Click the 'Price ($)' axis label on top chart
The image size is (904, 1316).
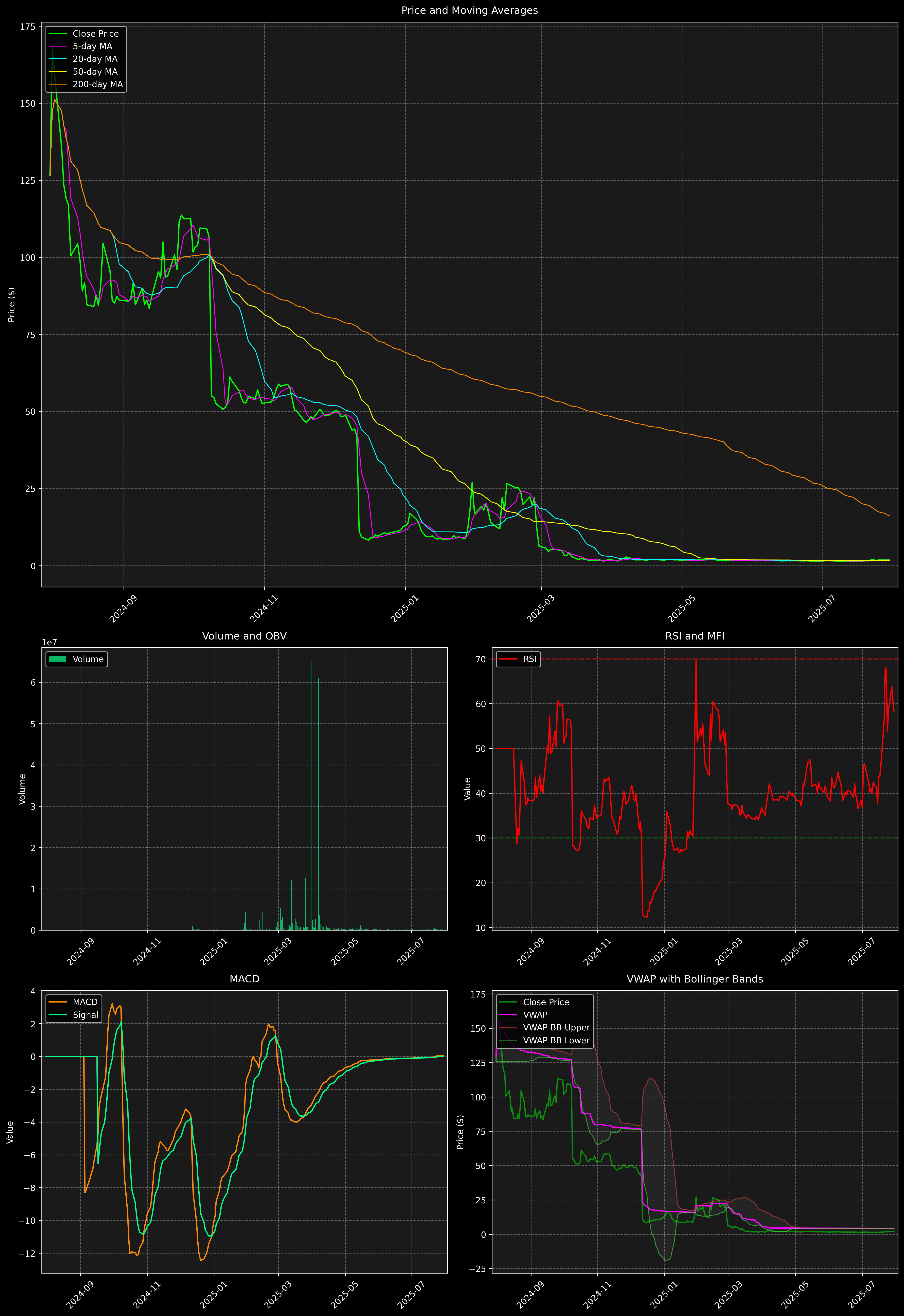(x=11, y=305)
